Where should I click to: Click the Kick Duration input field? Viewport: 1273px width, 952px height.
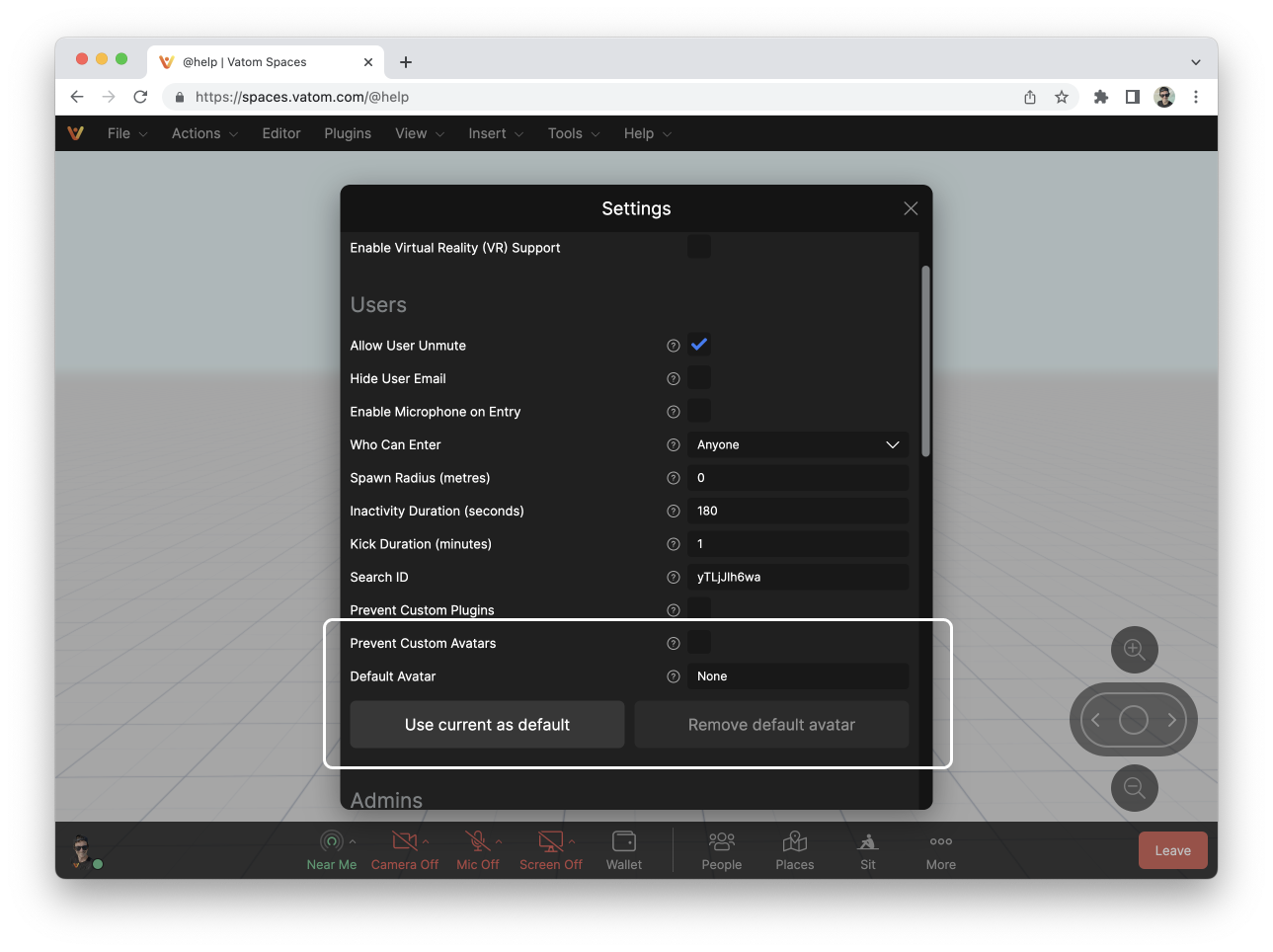798,544
